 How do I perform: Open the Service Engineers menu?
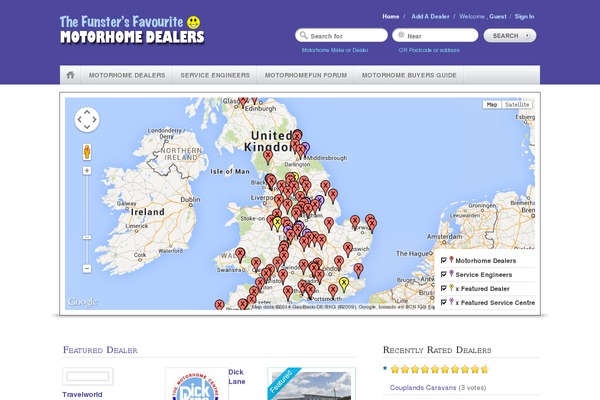tap(215, 75)
